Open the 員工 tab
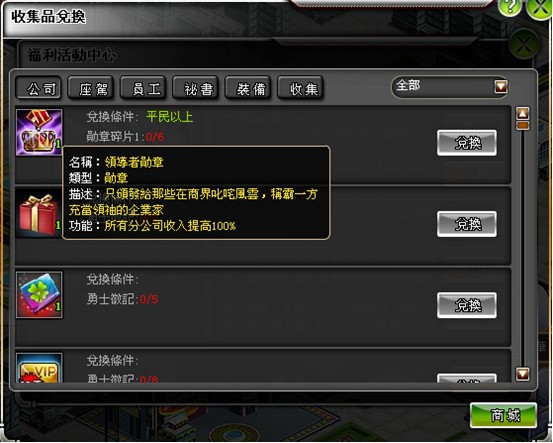Image resolution: width=553 pixels, height=443 pixels. pos(144,88)
